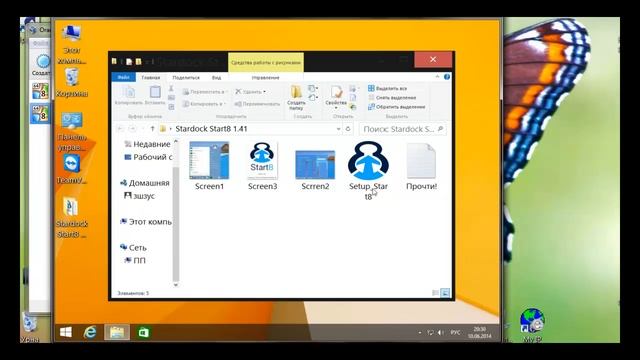Launch Internet Explorer from the taskbar

click(x=90, y=332)
